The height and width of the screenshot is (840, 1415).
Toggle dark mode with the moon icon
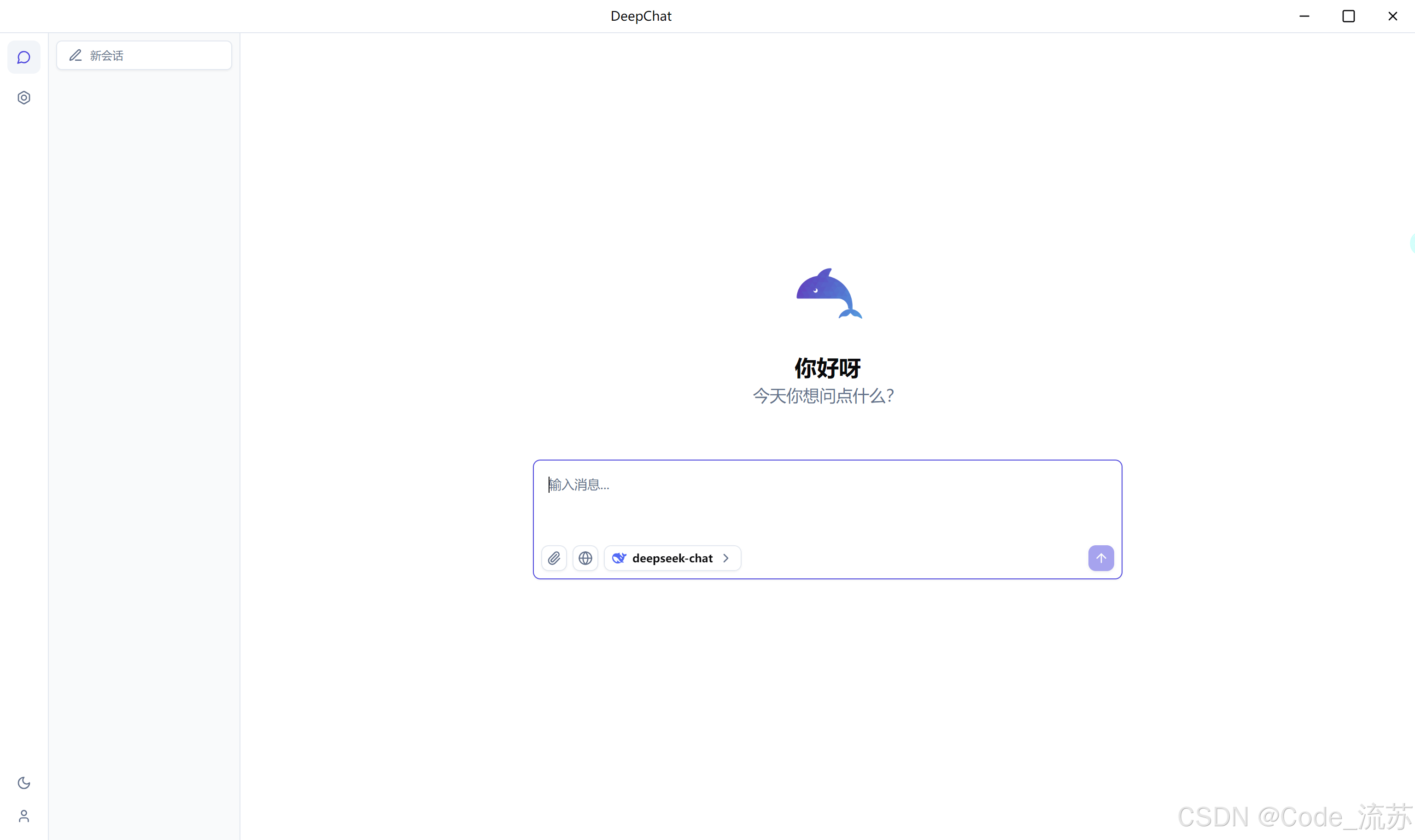(24, 783)
